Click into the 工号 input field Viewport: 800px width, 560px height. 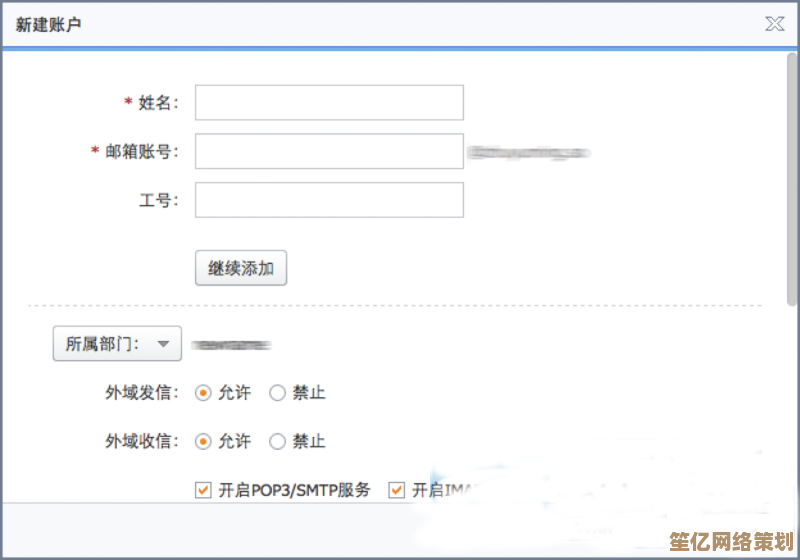(329, 200)
